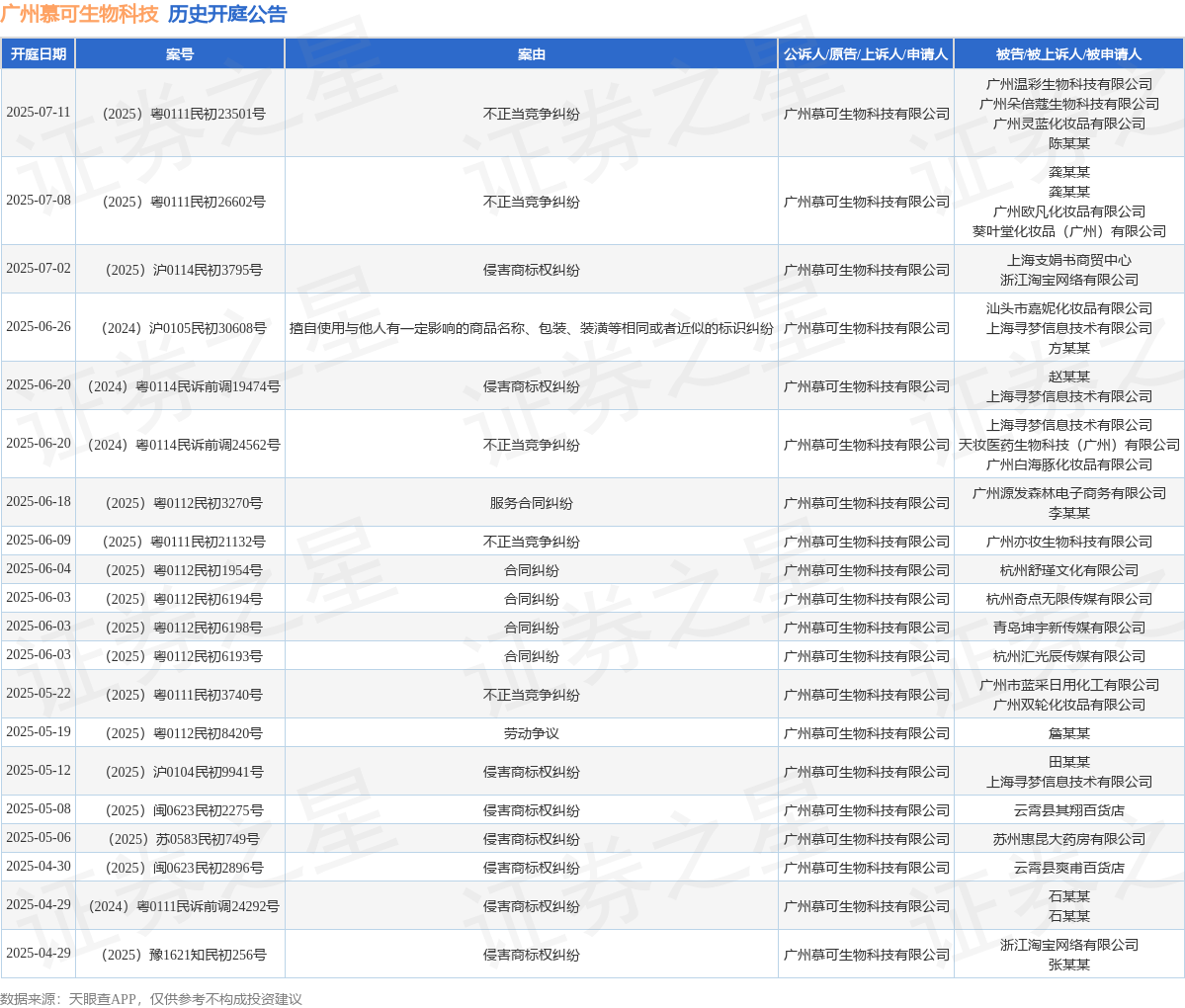Click defendant 广州欧凡化妆品有限公司
This screenshot has width=1185, height=1008.
[1068, 211]
